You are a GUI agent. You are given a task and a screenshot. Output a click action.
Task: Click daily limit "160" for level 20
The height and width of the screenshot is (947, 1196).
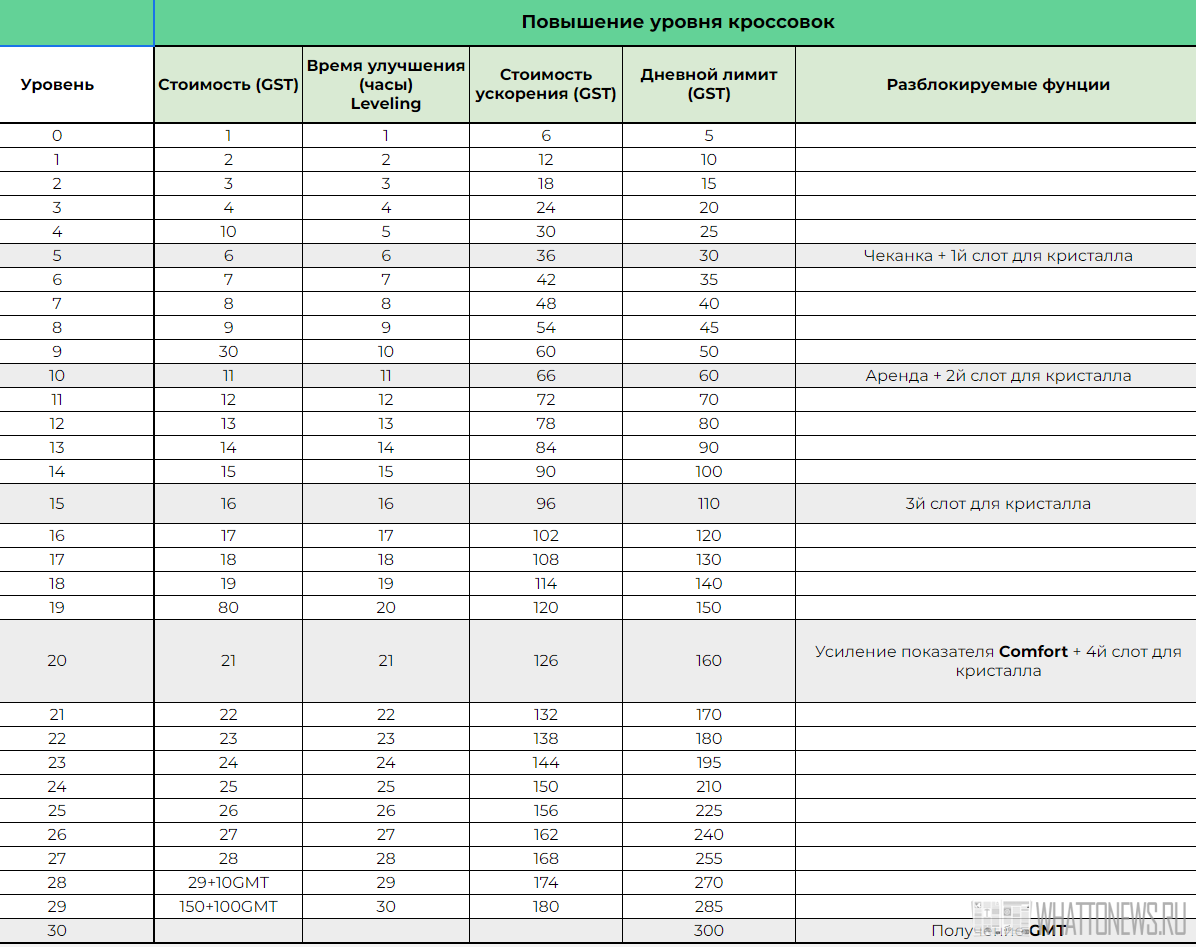[709, 660]
